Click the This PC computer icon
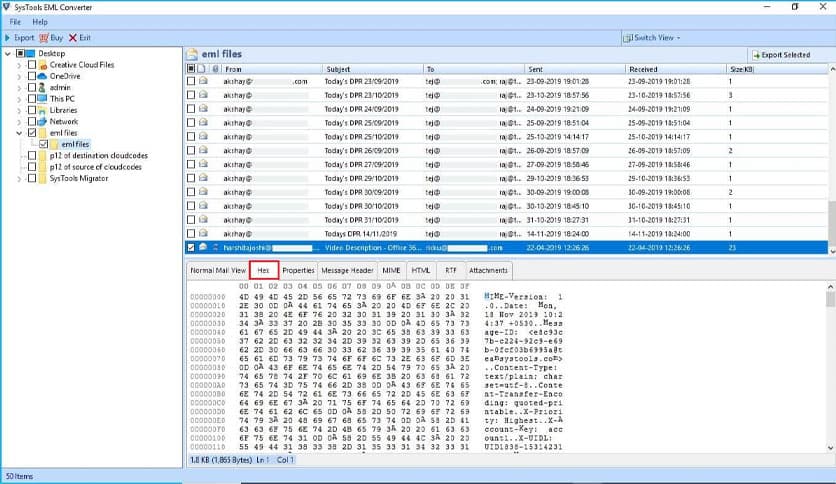Viewport: 836px width, 484px height. pyautogui.click(x=42, y=99)
